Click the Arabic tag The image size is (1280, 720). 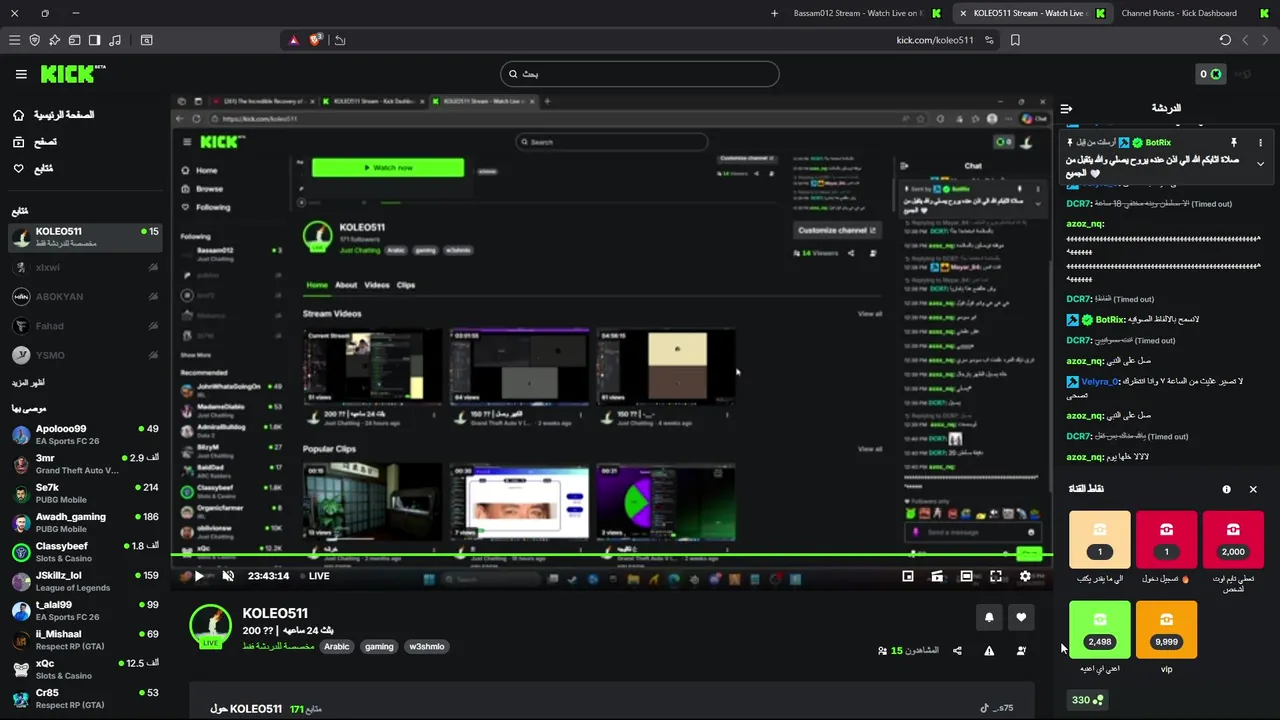pyautogui.click(x=337, y=647)
